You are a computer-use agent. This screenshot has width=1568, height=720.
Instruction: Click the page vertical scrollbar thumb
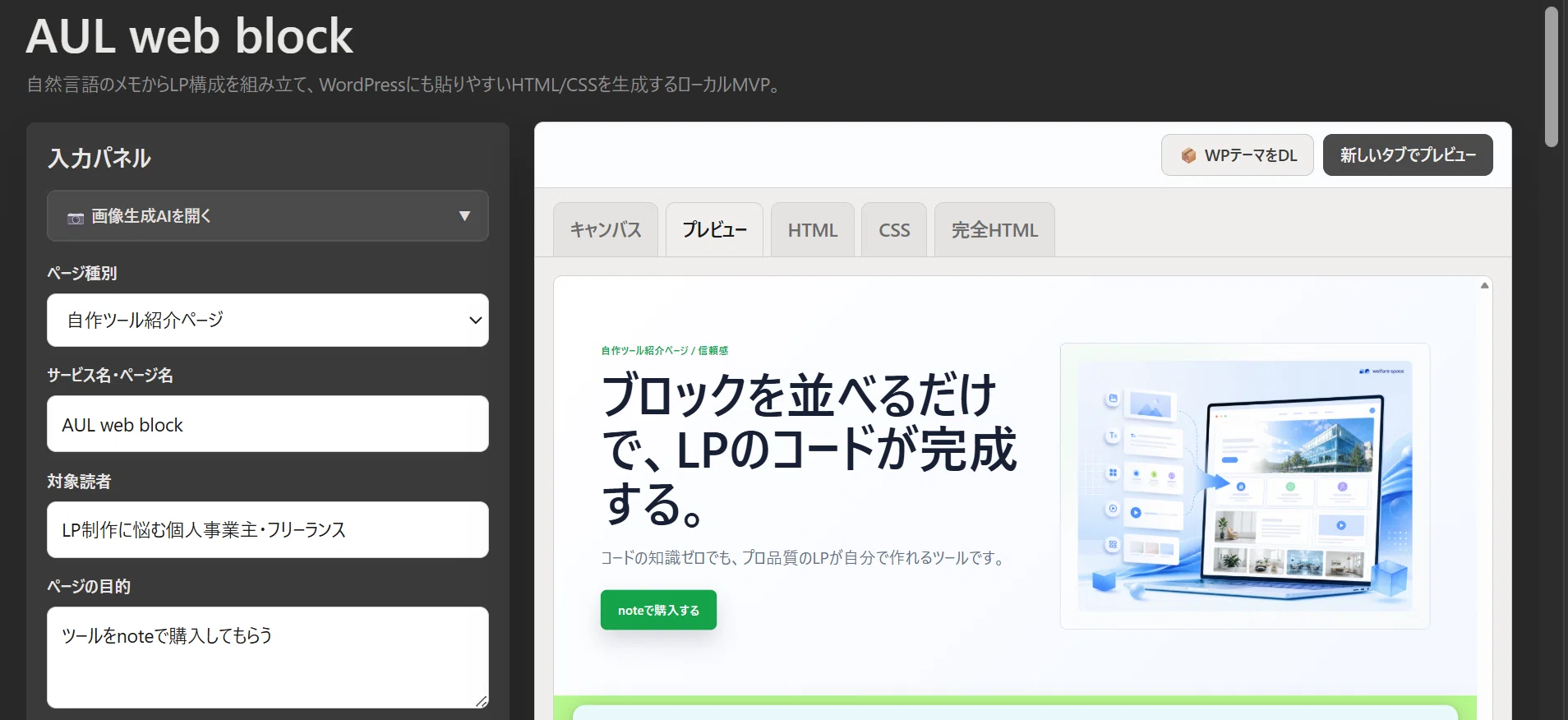[x=1552, y=76]
